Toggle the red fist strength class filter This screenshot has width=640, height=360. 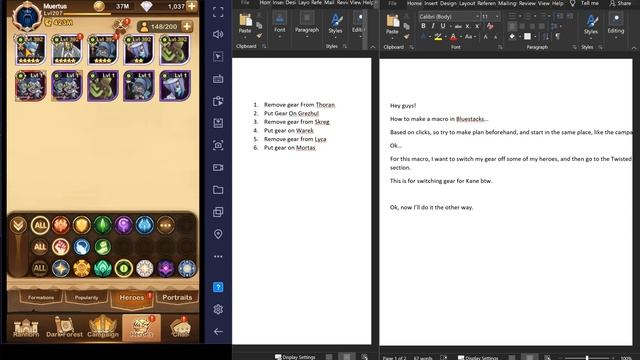point(60,247)
